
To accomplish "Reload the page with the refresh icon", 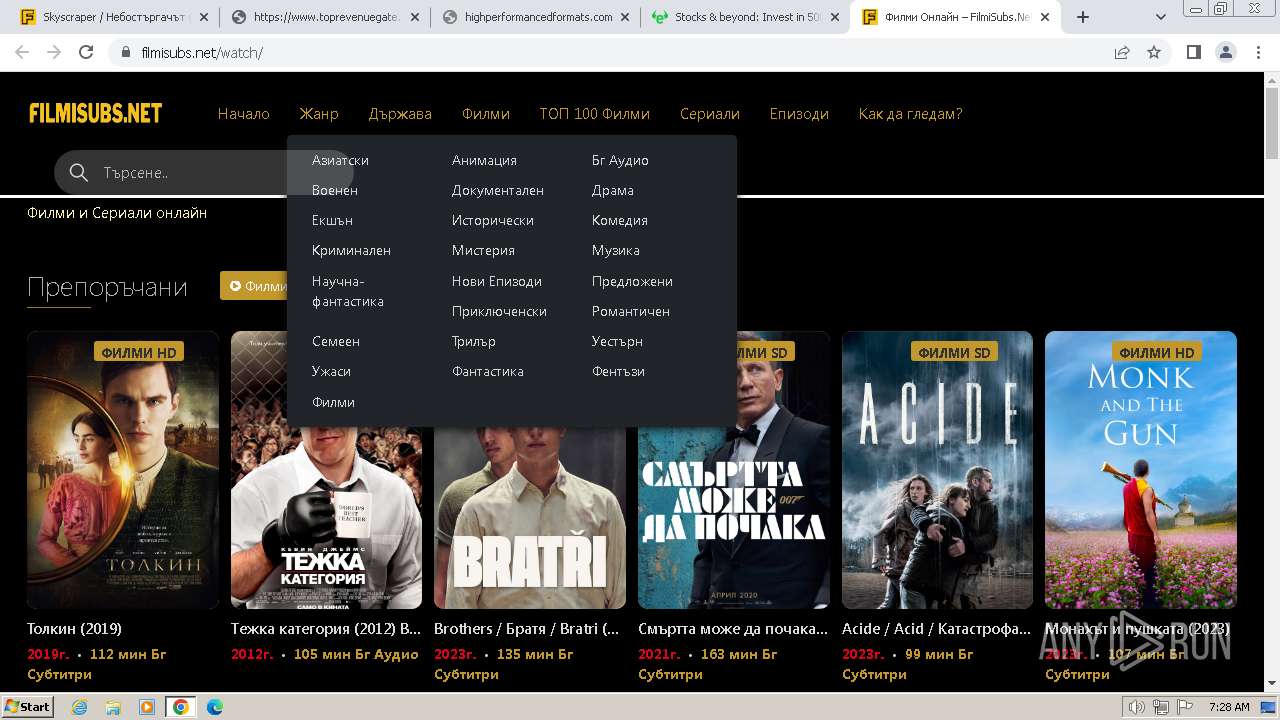I will (86, 53).
